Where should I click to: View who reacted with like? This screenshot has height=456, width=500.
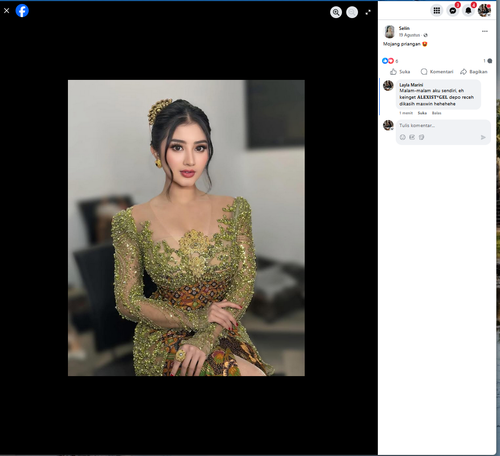coord(385,61)
